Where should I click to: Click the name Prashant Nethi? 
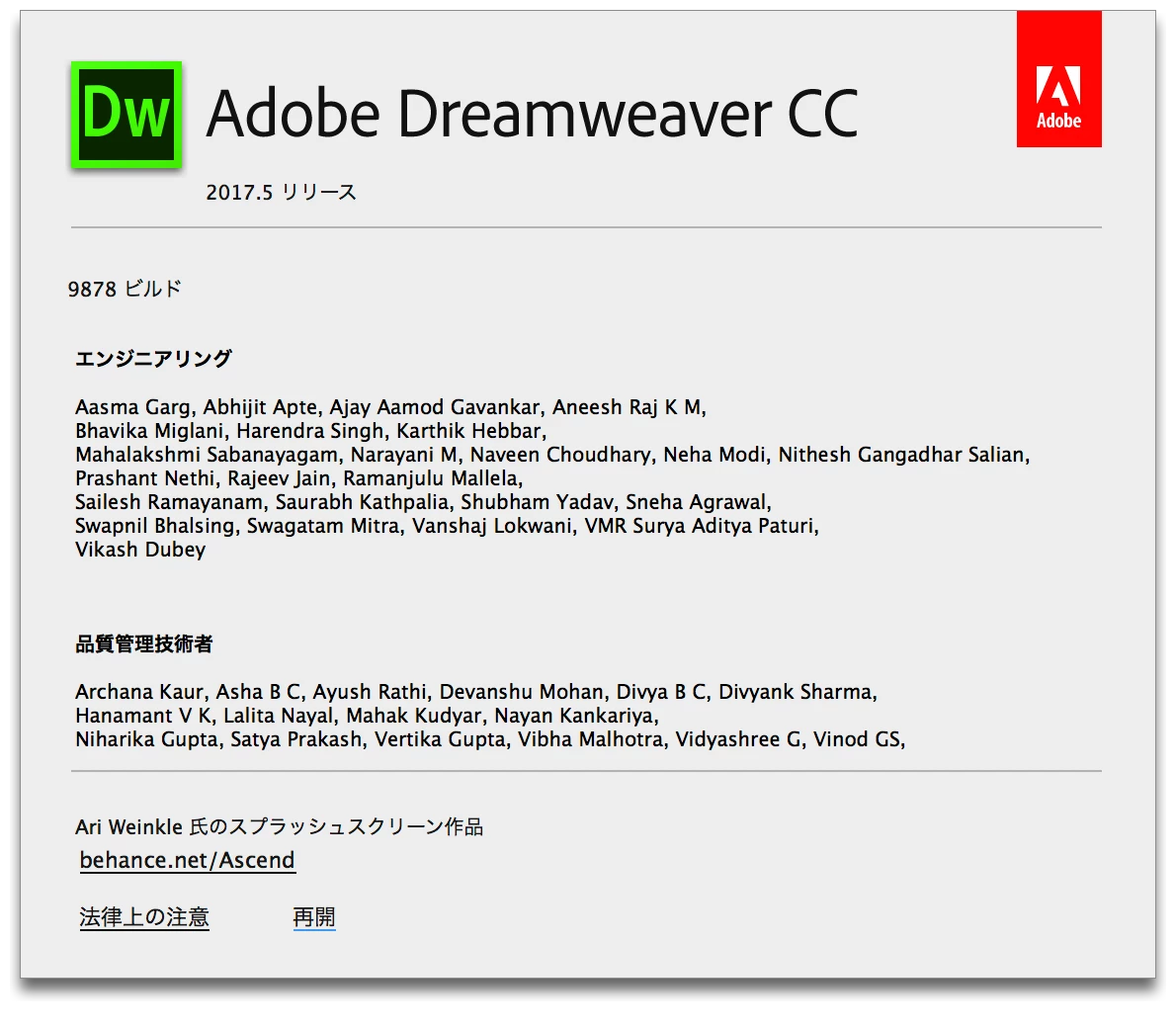point(144,478)
